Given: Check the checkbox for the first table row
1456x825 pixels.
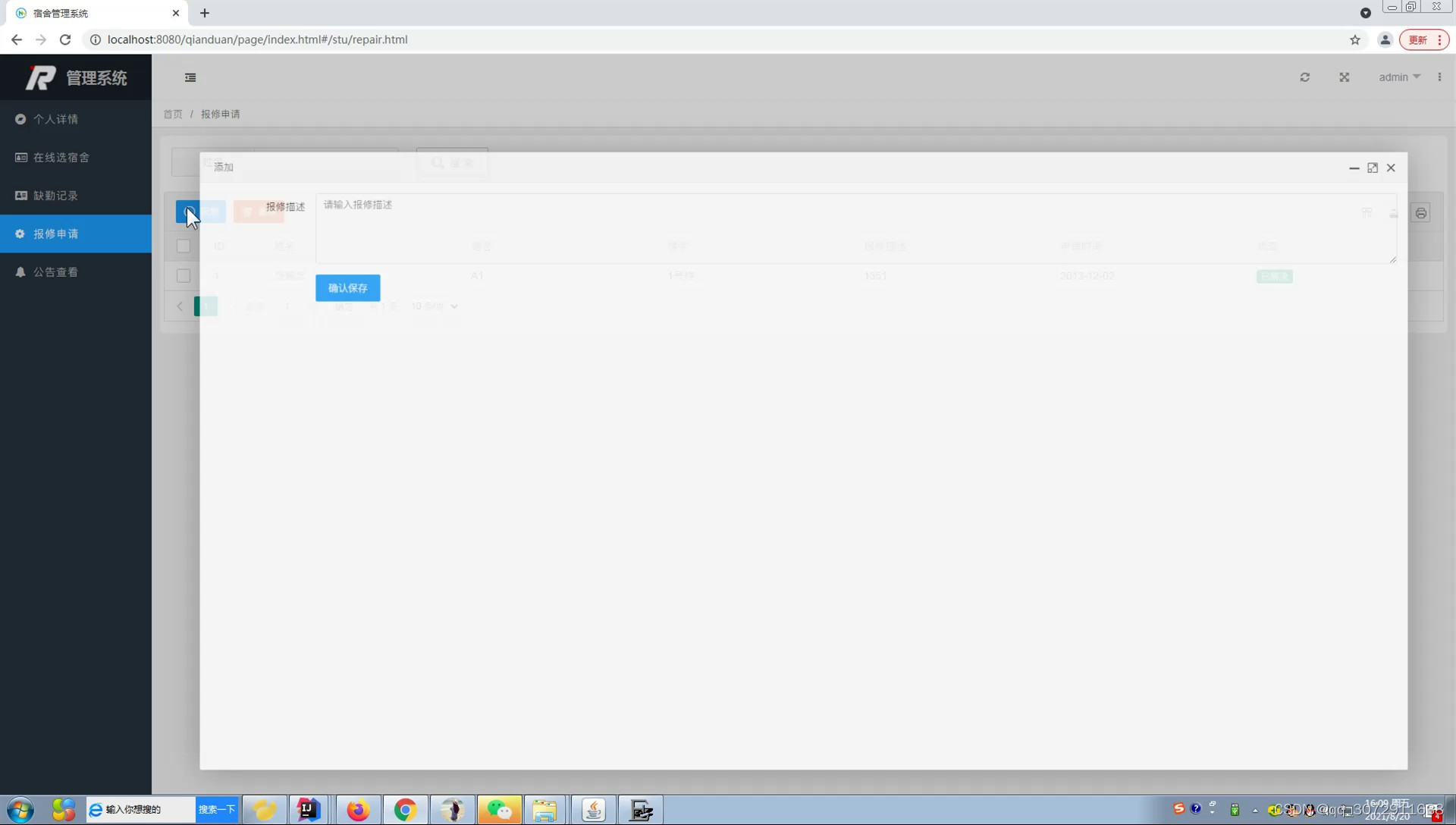Looking at the screenshot, I should pyautogui.click(x=184, y=276).
